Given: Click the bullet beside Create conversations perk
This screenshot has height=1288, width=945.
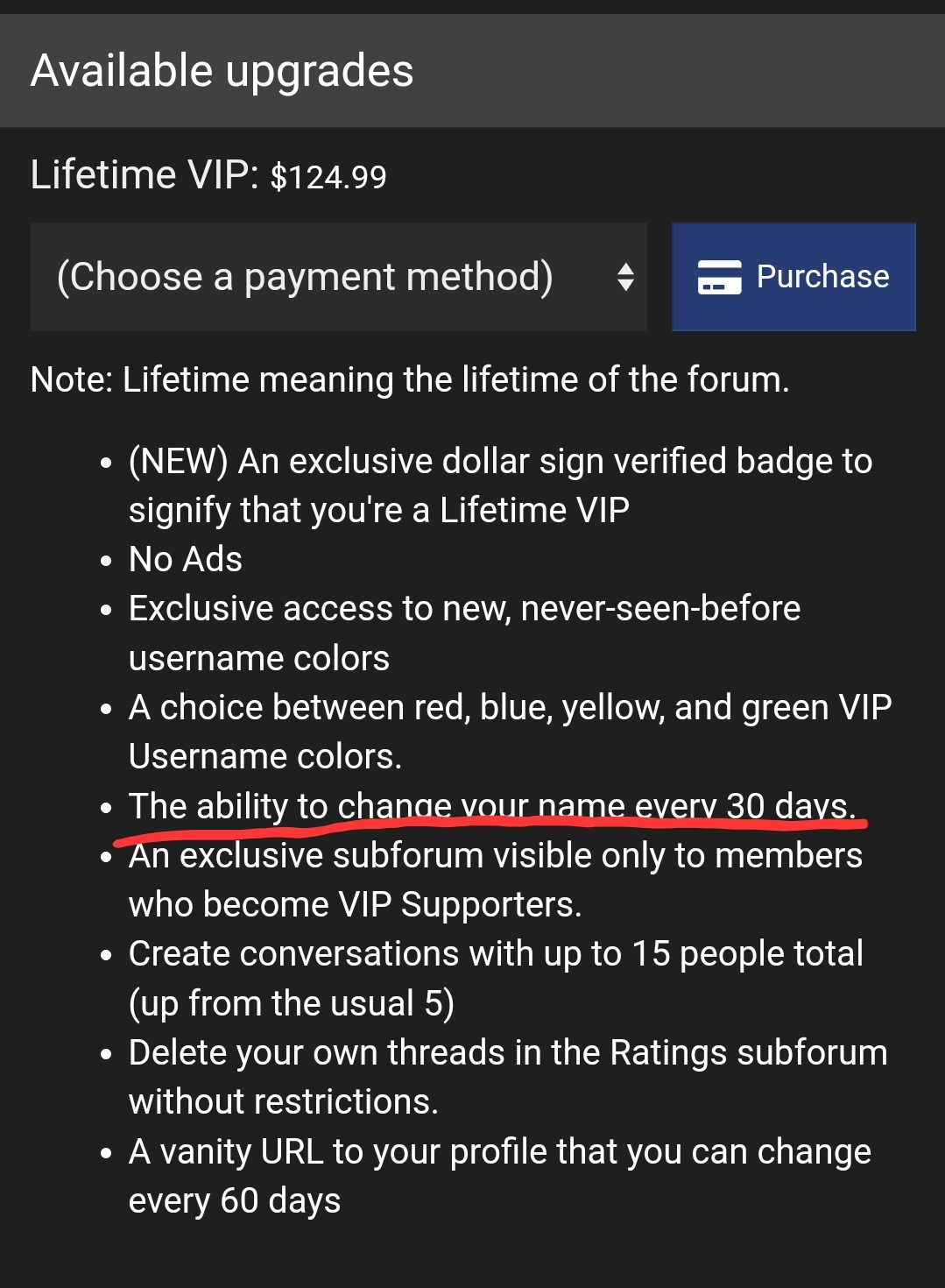Looking at the screenshot, I should click(107, 955).
